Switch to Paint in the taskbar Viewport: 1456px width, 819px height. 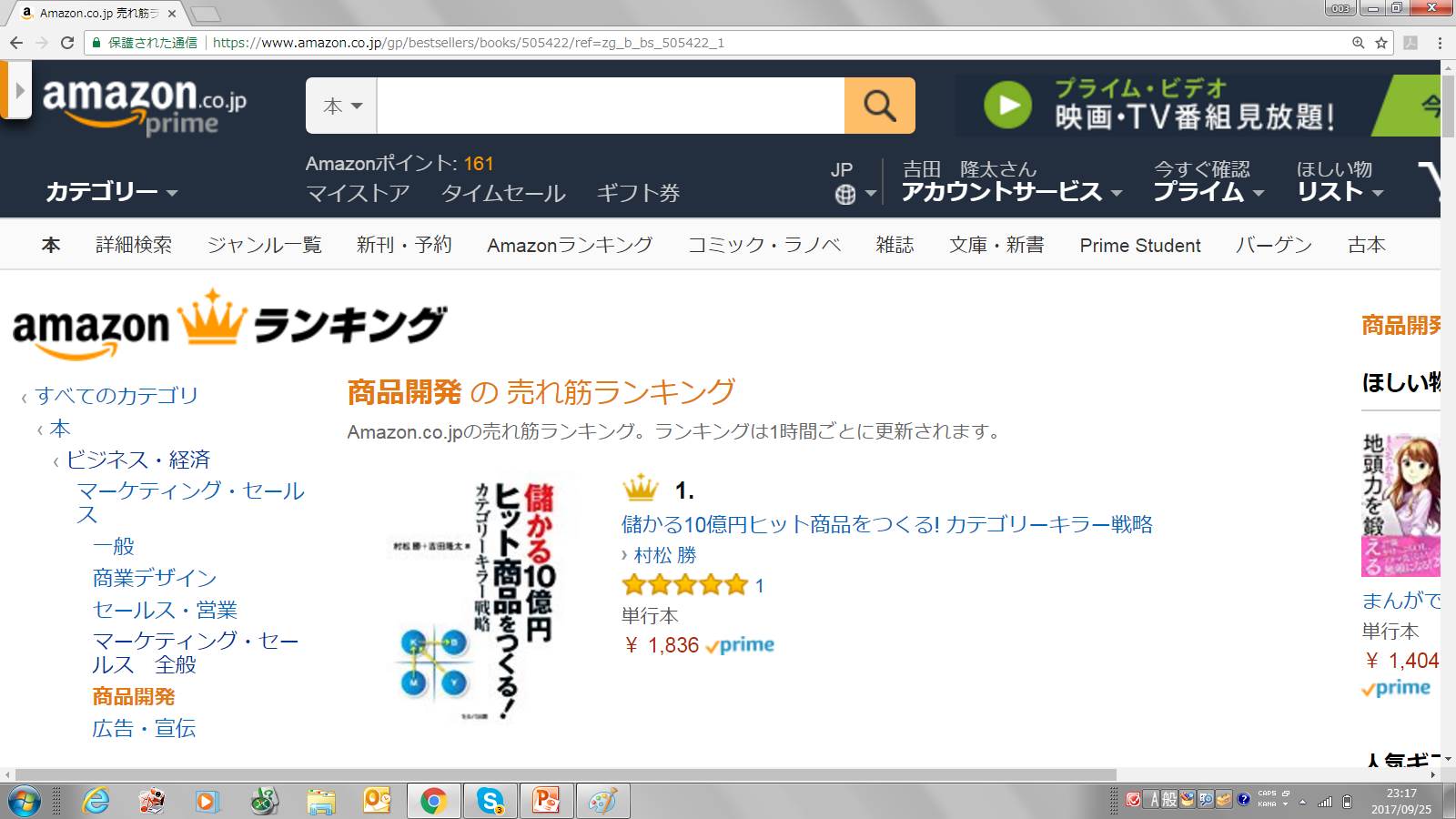point(602,802)
